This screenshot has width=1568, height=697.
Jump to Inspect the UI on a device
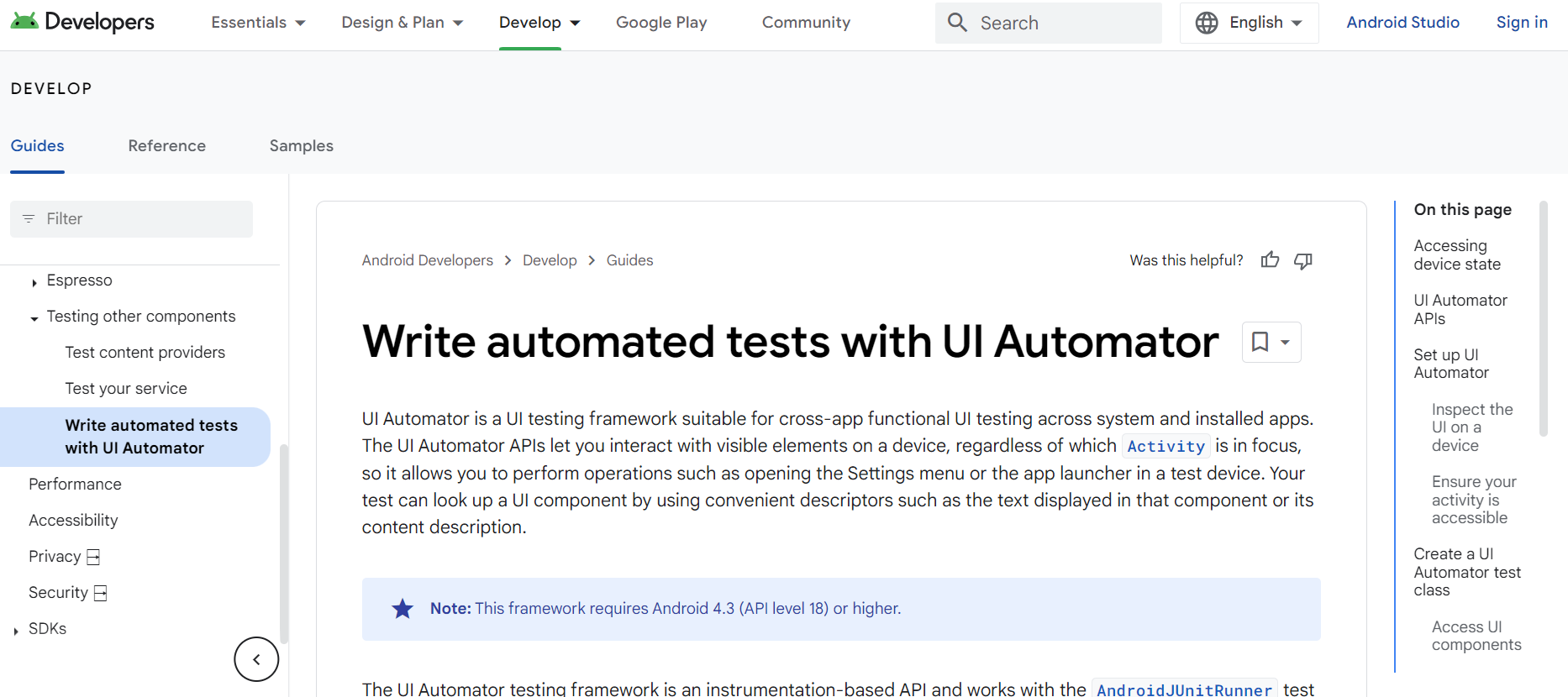[1472, 427]
